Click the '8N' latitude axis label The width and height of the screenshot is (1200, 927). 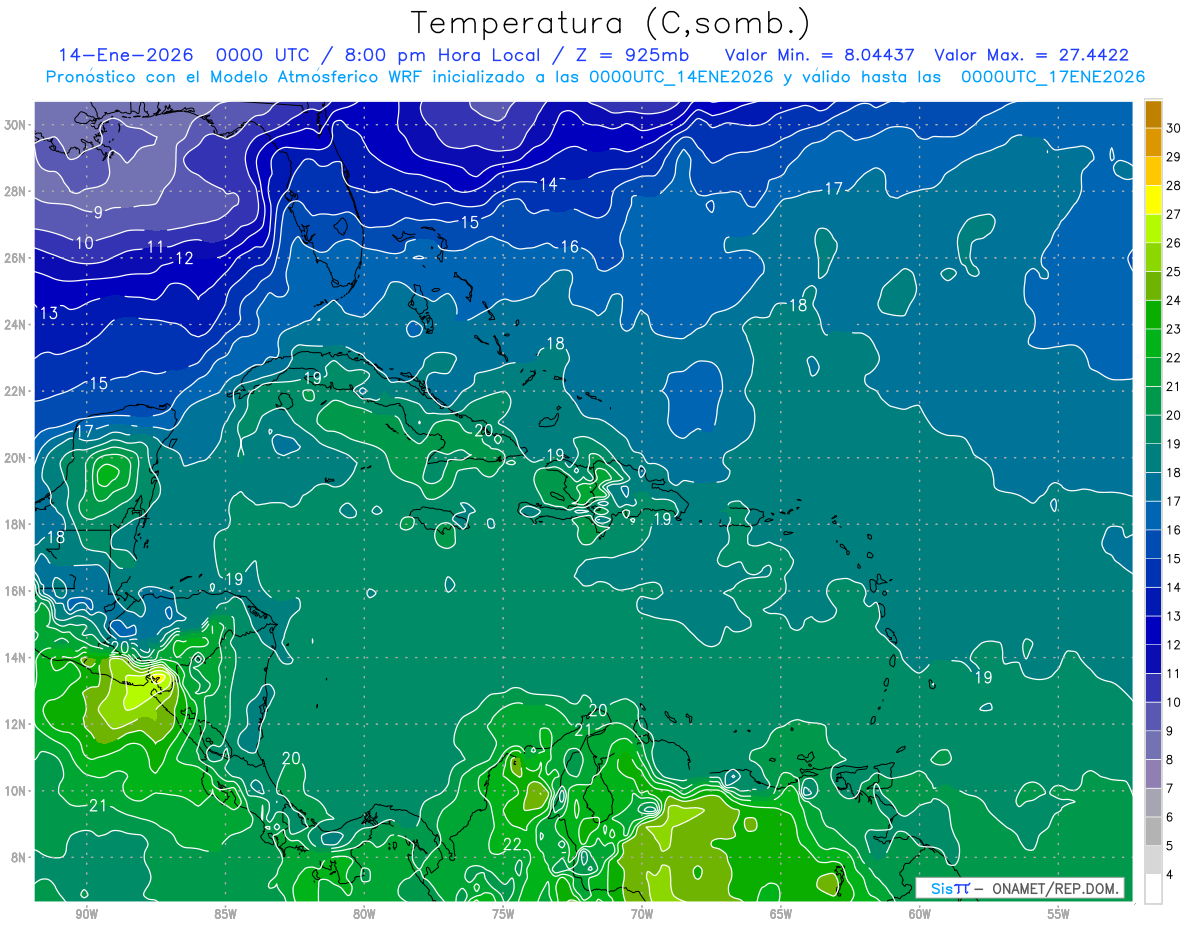click(19, 858)
